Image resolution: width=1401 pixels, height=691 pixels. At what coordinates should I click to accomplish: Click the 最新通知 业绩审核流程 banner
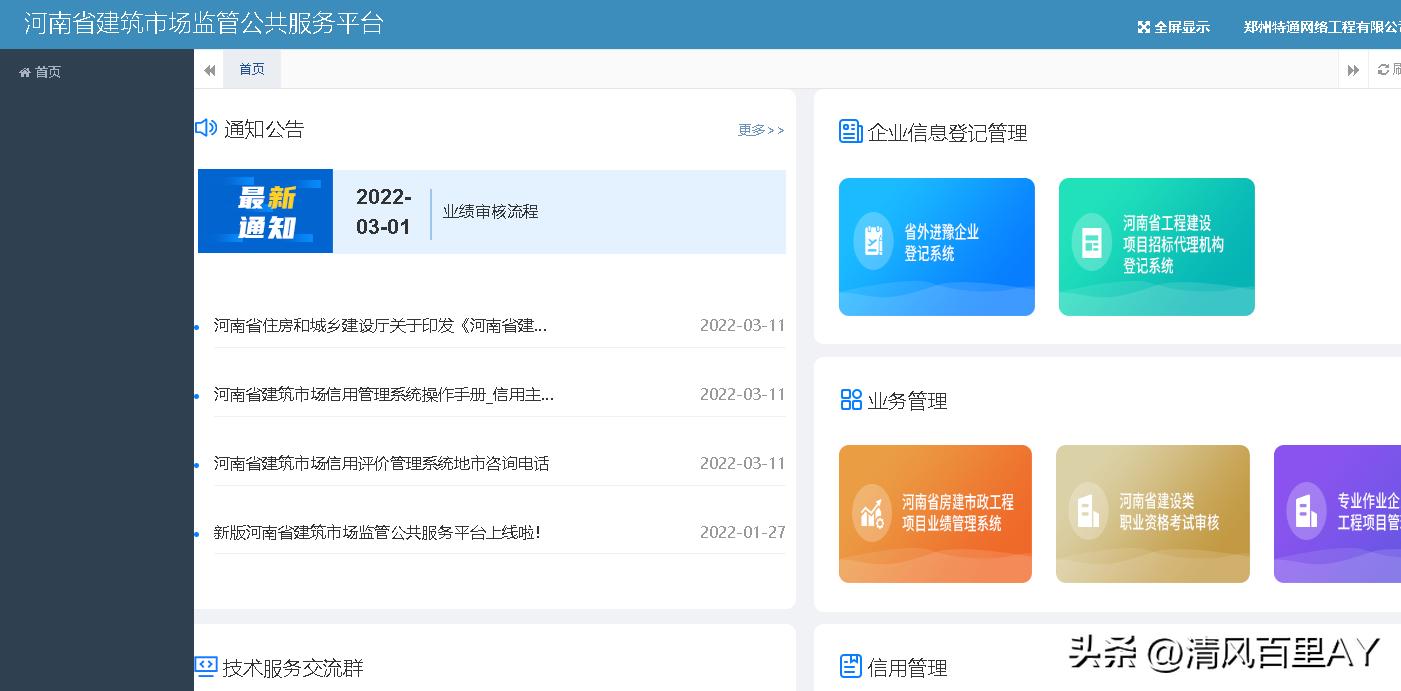pos(491,211)
